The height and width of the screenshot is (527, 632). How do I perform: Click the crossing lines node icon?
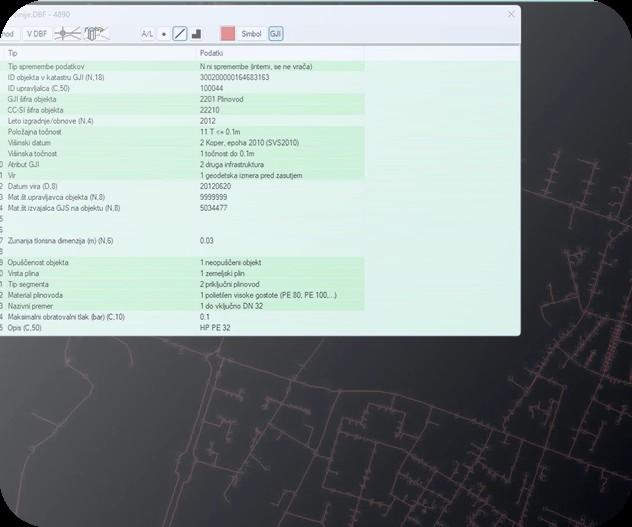66,34
